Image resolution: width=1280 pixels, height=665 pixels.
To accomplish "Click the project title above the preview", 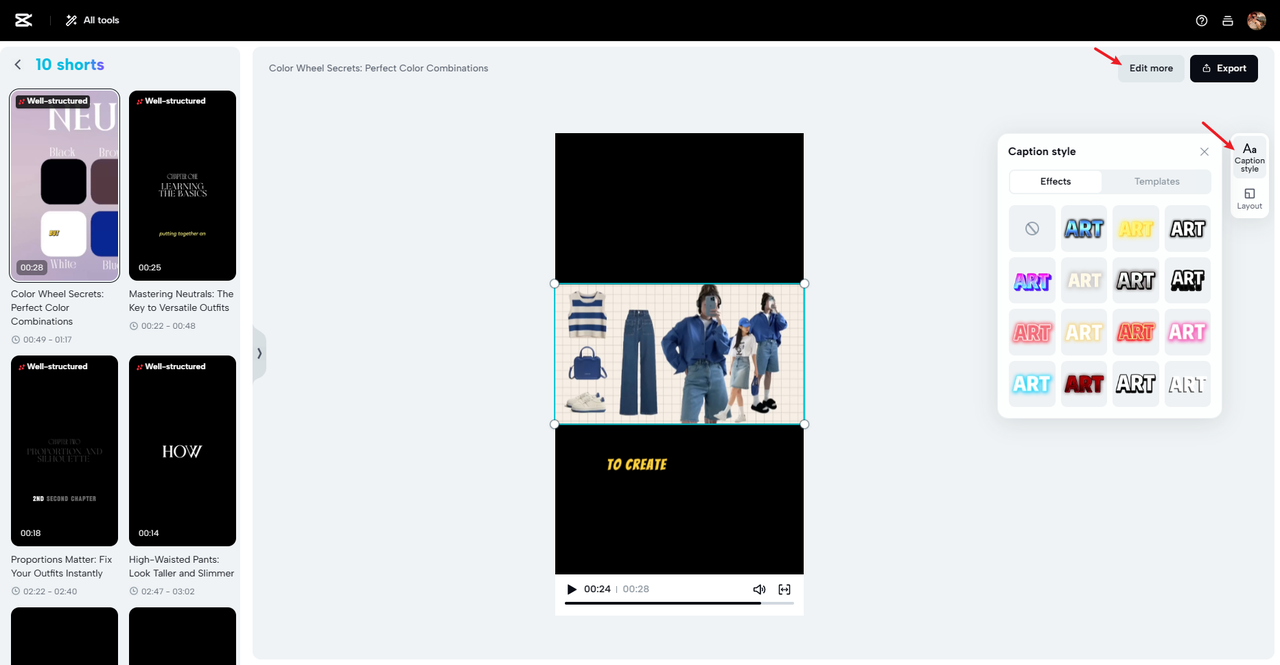I will point(378,69).
